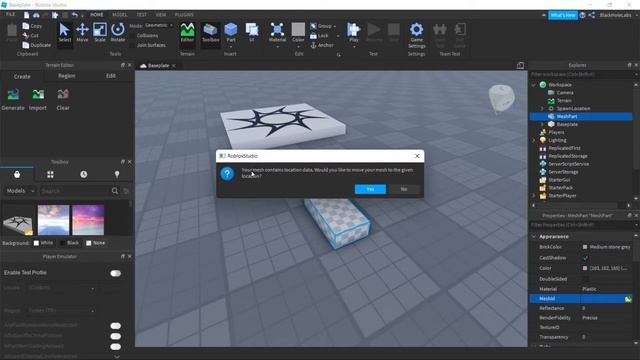The height and width of the screenshot is (360, 640).
Task: Close the RobloxStudio dialog
Action: (x=417, y=156)
